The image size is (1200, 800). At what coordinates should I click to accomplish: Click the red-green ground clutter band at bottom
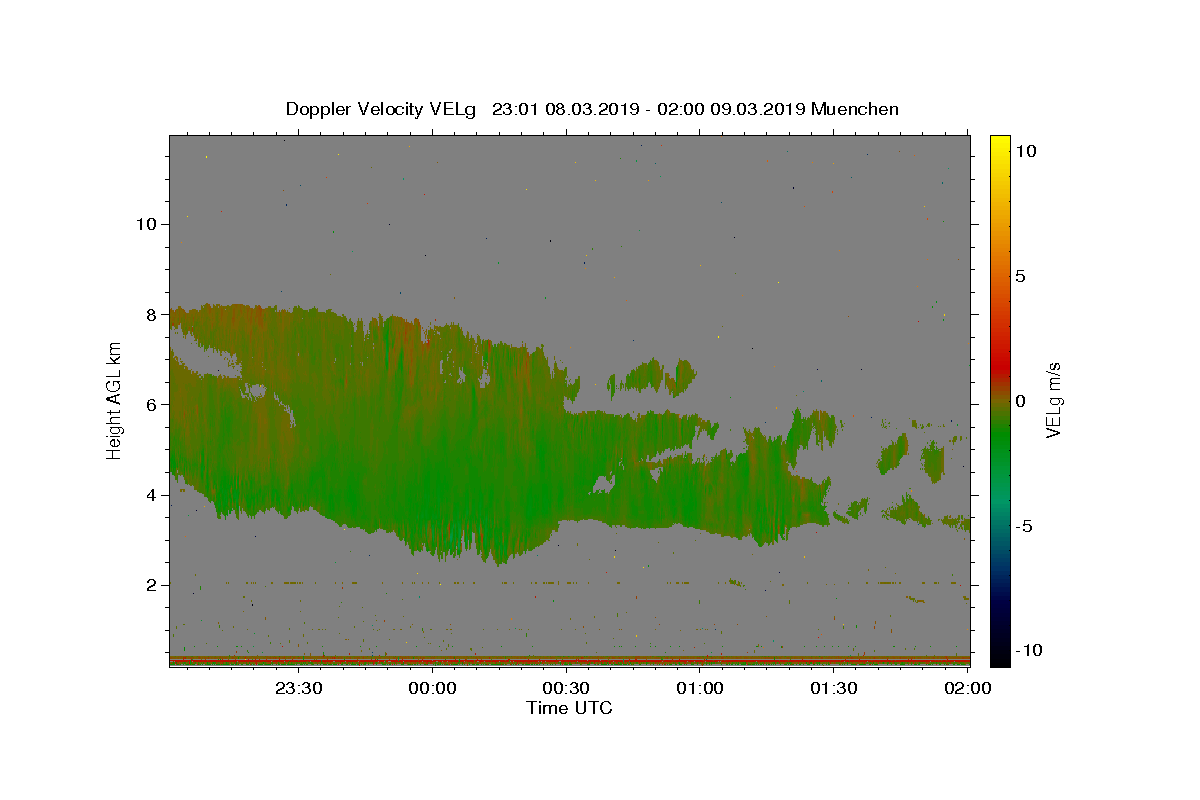(x=570, y=660)
